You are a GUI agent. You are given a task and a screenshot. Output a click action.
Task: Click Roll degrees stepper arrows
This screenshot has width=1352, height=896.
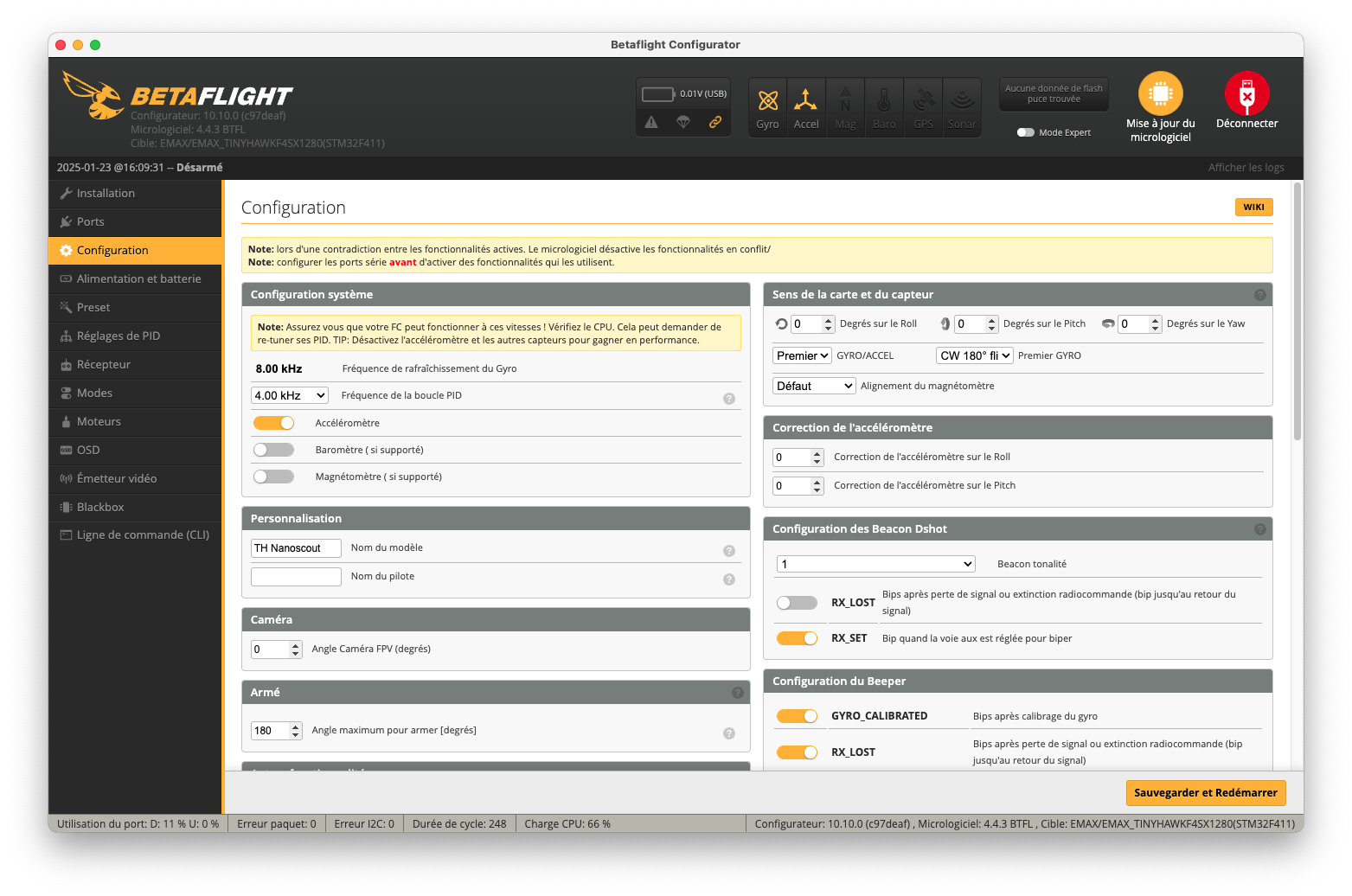(830, 323)
